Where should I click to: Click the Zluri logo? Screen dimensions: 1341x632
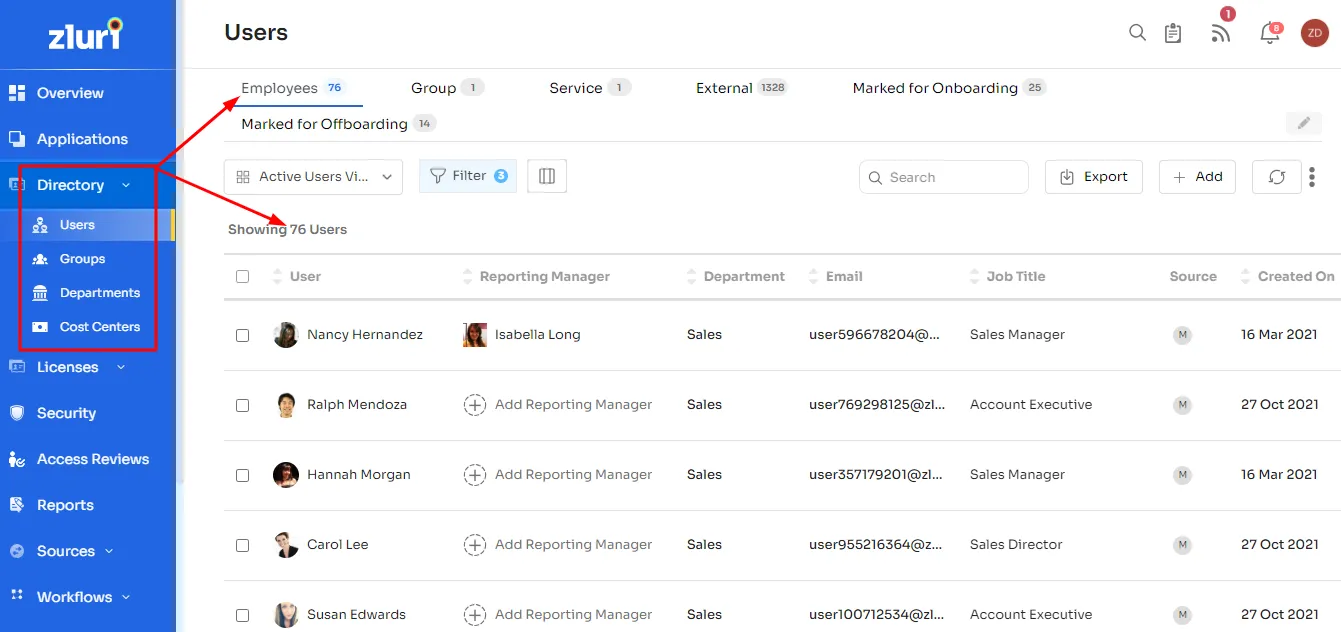click(x=85, y=35)
